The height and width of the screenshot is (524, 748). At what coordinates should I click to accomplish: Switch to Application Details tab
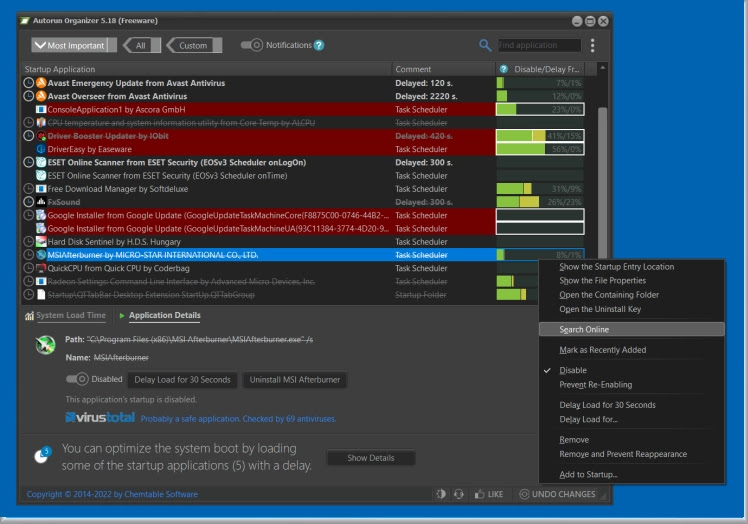[x=165, y=315]
